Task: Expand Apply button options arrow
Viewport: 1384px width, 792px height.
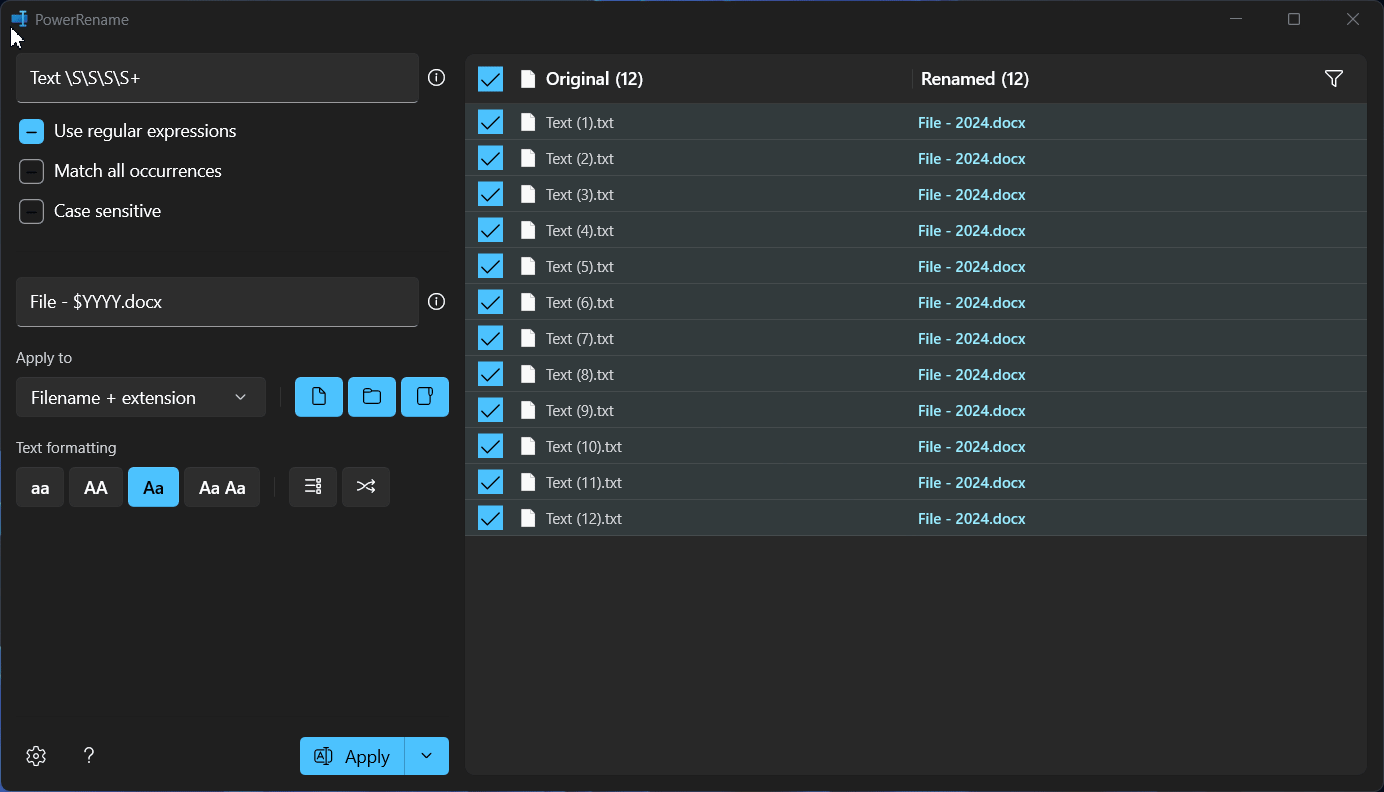Action: point(427,756)
